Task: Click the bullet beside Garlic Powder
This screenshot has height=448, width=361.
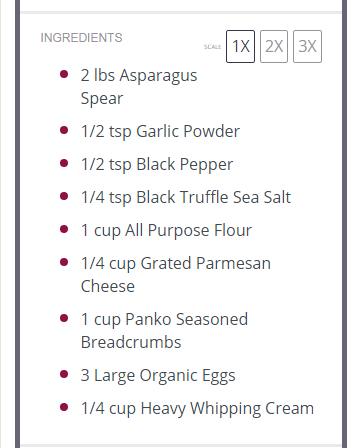Action: pos(64,130)
